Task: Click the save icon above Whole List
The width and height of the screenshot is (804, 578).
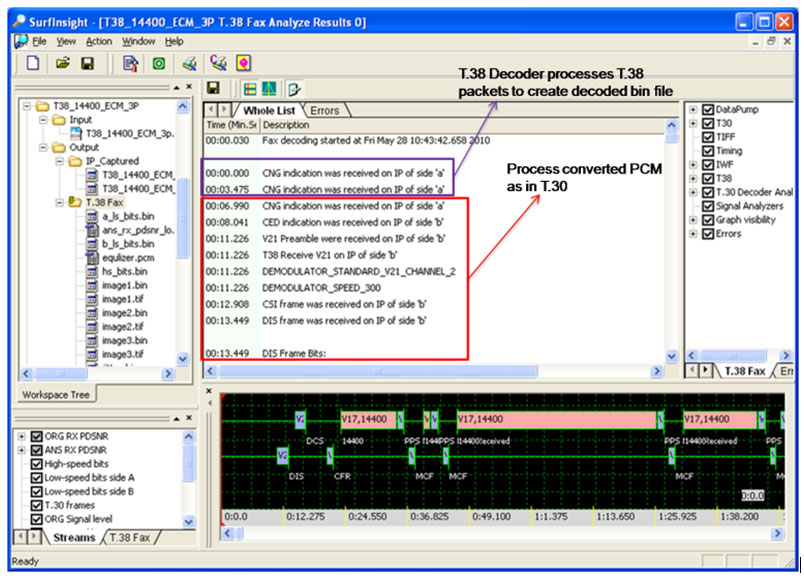Action: (213, 89)
